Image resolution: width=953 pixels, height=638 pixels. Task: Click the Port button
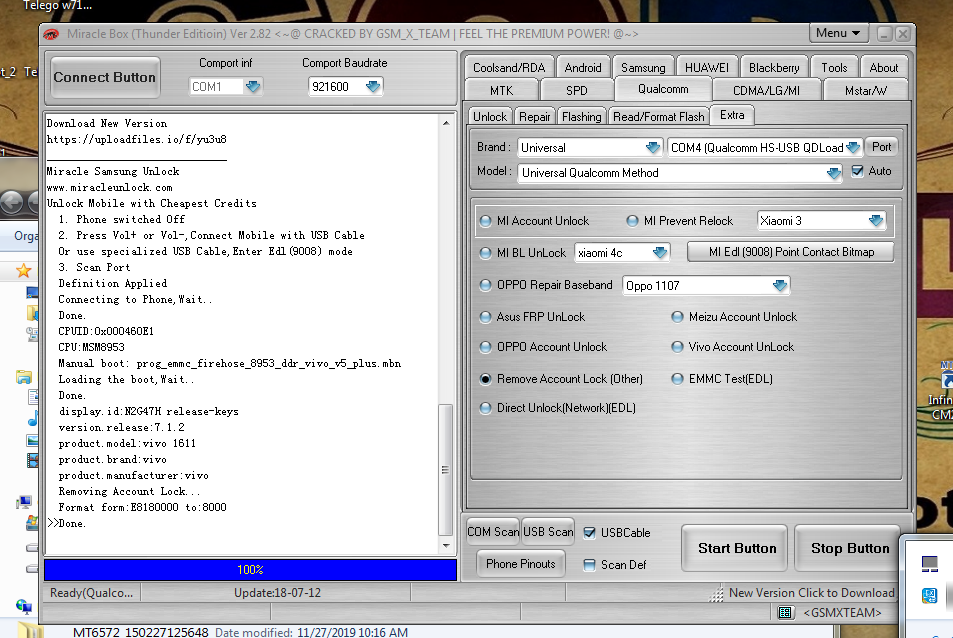tap(881, 146)
